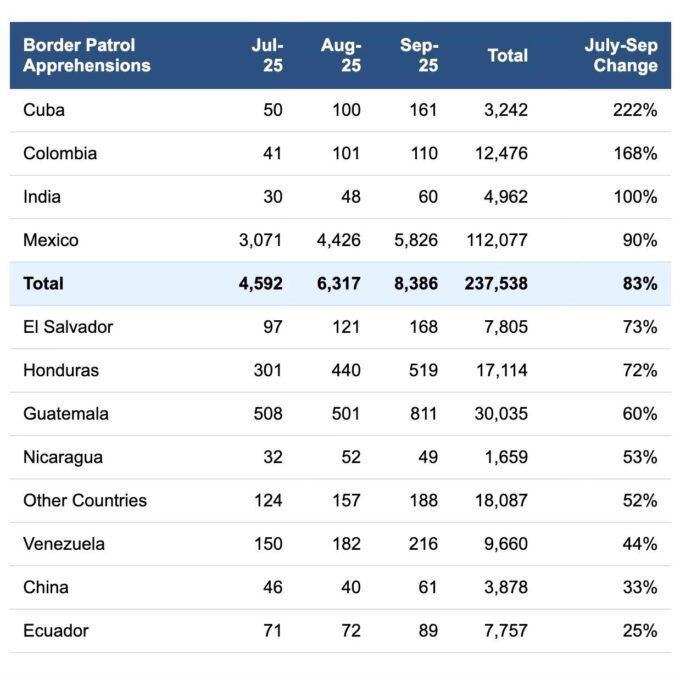The image size is (680, 680).
Task: Select the El Salvador row label
Action: click(x=68, y=327)
